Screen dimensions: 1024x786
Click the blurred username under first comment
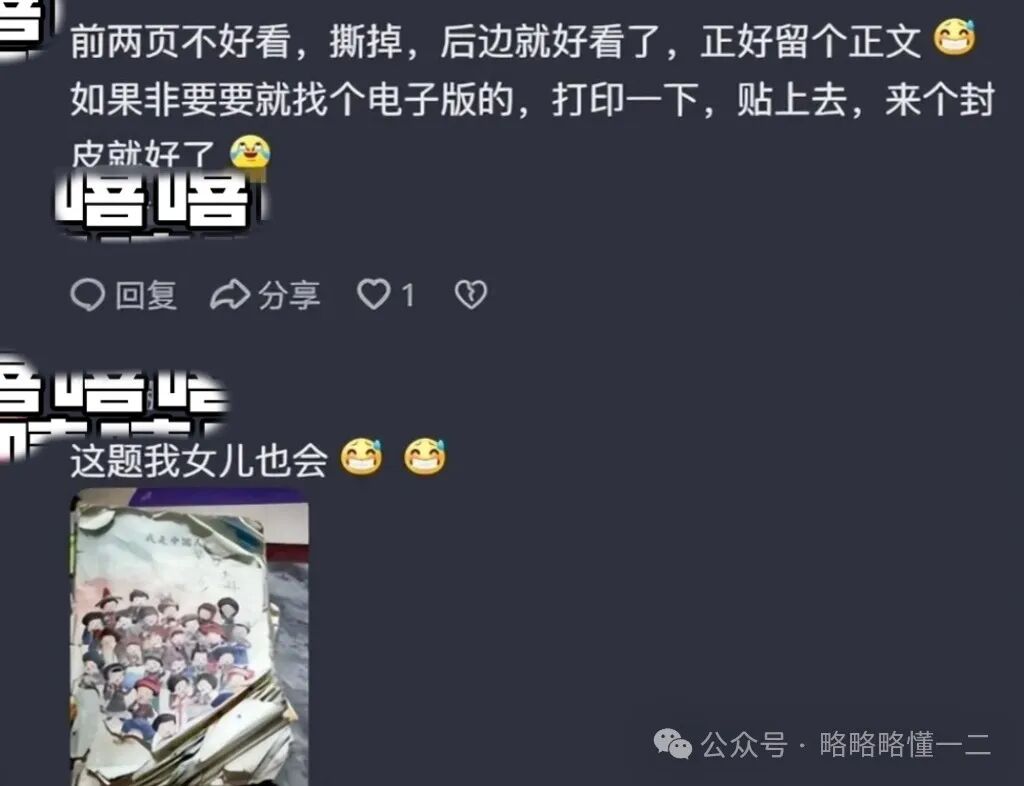click(160, 200)
